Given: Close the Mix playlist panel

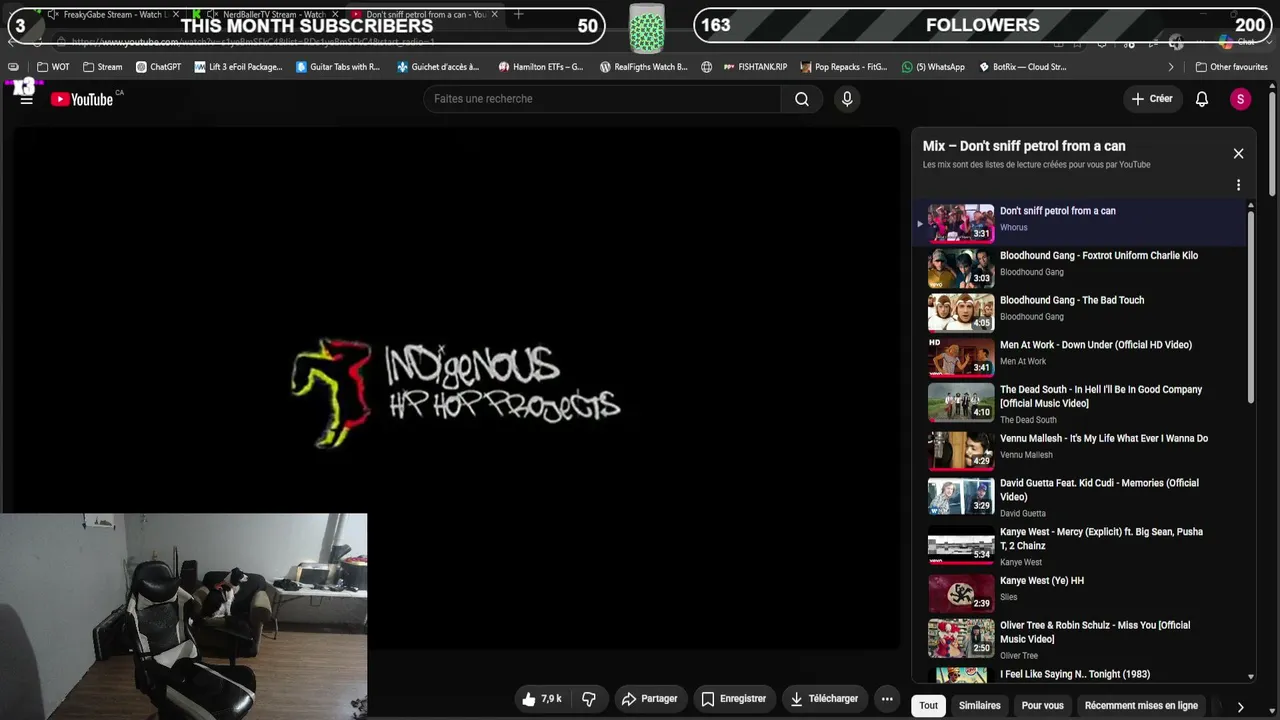Looking at the screenshot, I should [1238, 153].
